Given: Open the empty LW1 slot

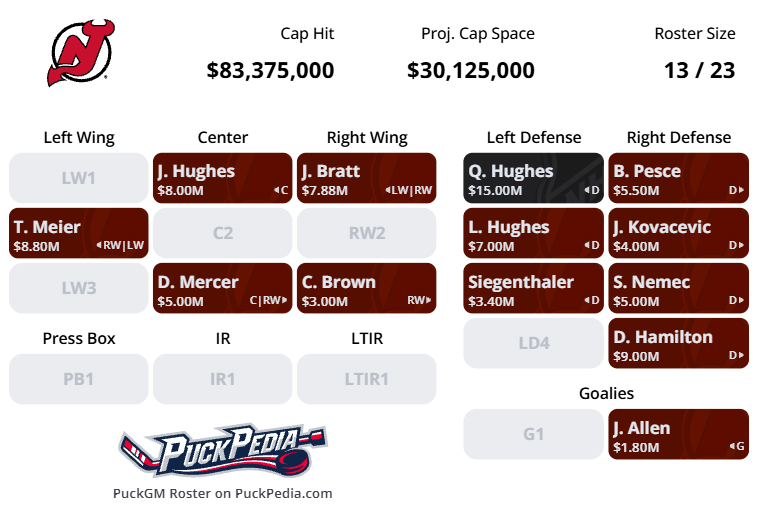Looking at the screenshot, I should coord(79,178).
